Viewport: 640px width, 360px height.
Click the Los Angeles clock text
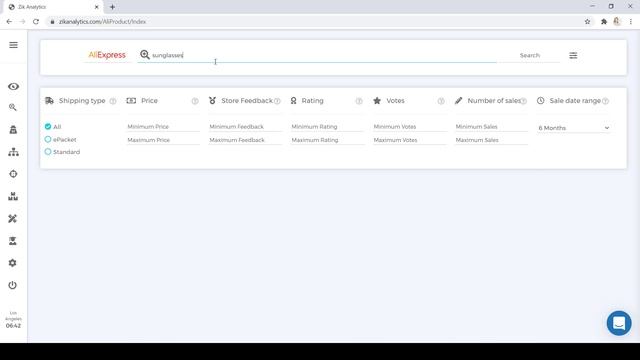[x=13, y=320]
